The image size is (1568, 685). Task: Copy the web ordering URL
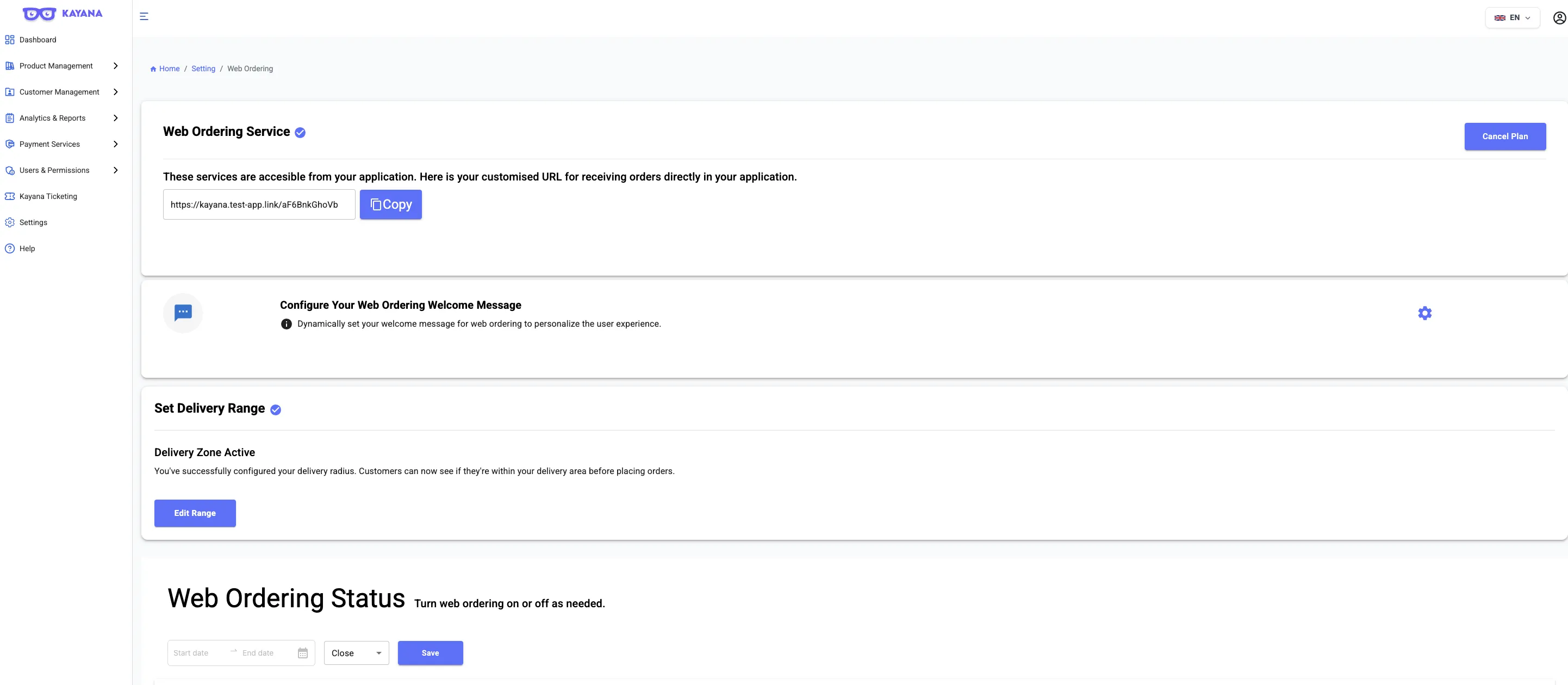[391, 204]
